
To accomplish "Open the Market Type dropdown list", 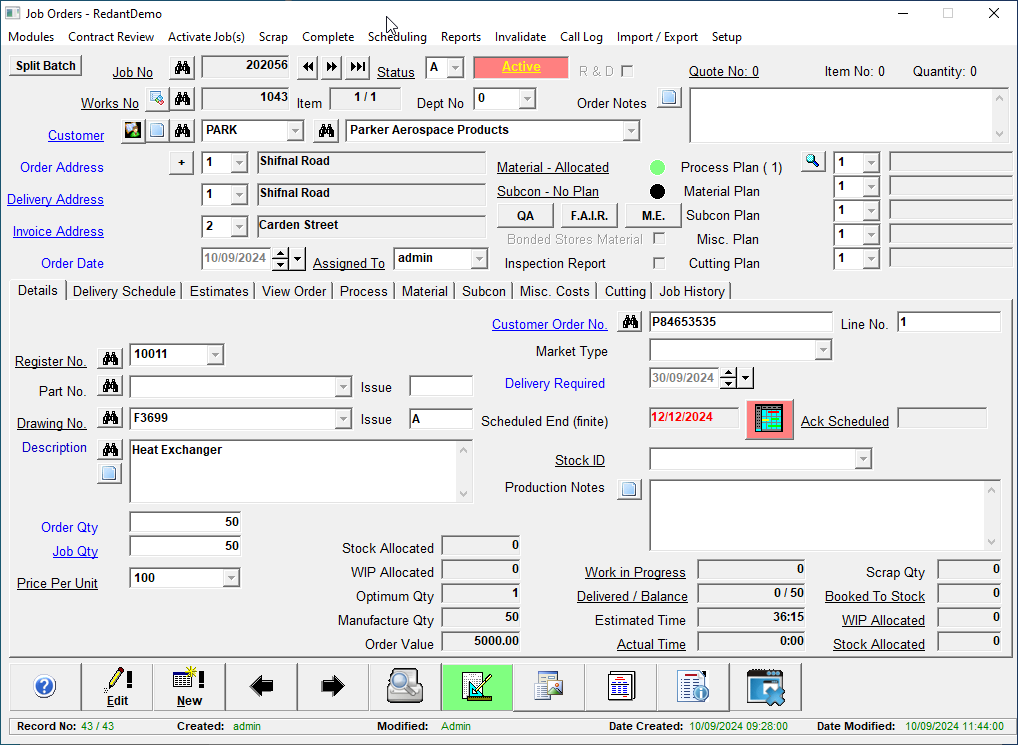I will (x=822, y=350).
